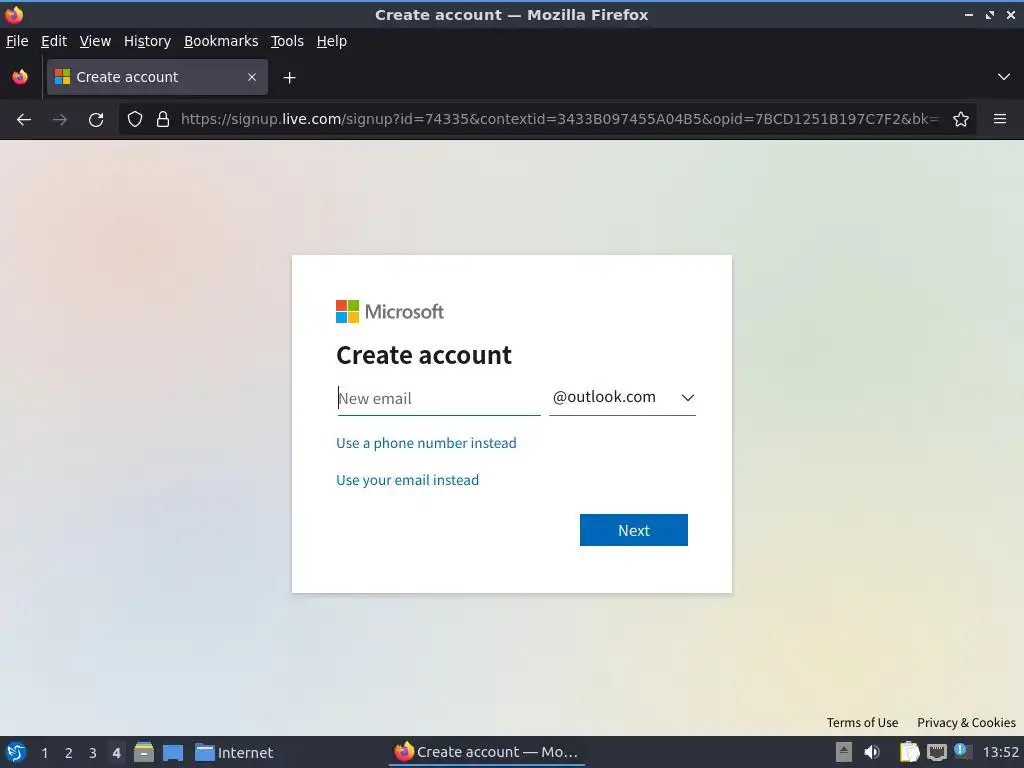This screenshot has height=768, width=1024.
Task: Open the Lubuntu start menu
Action: (16, 752)
